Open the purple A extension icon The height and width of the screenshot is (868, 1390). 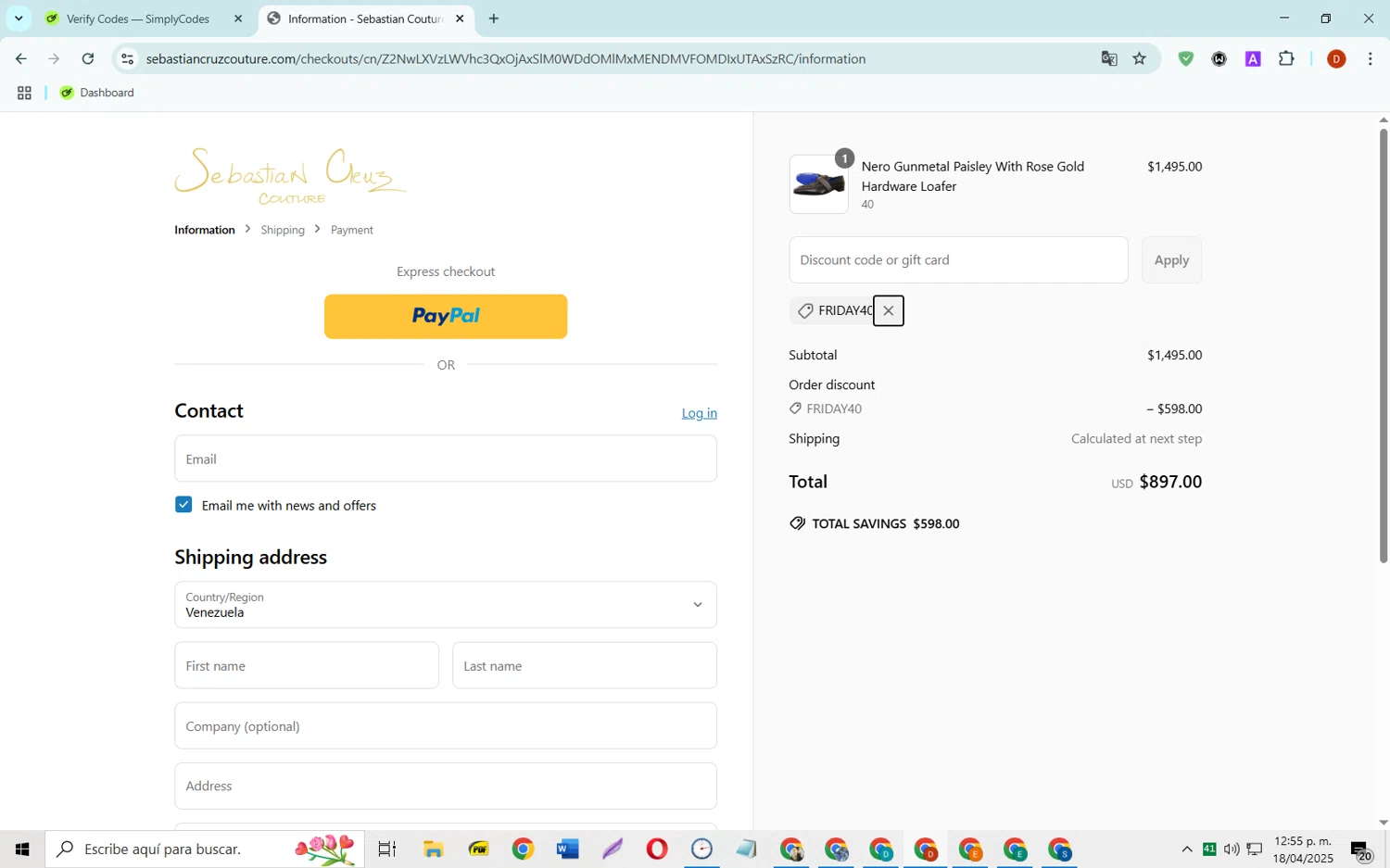[x=1253, y=58]
